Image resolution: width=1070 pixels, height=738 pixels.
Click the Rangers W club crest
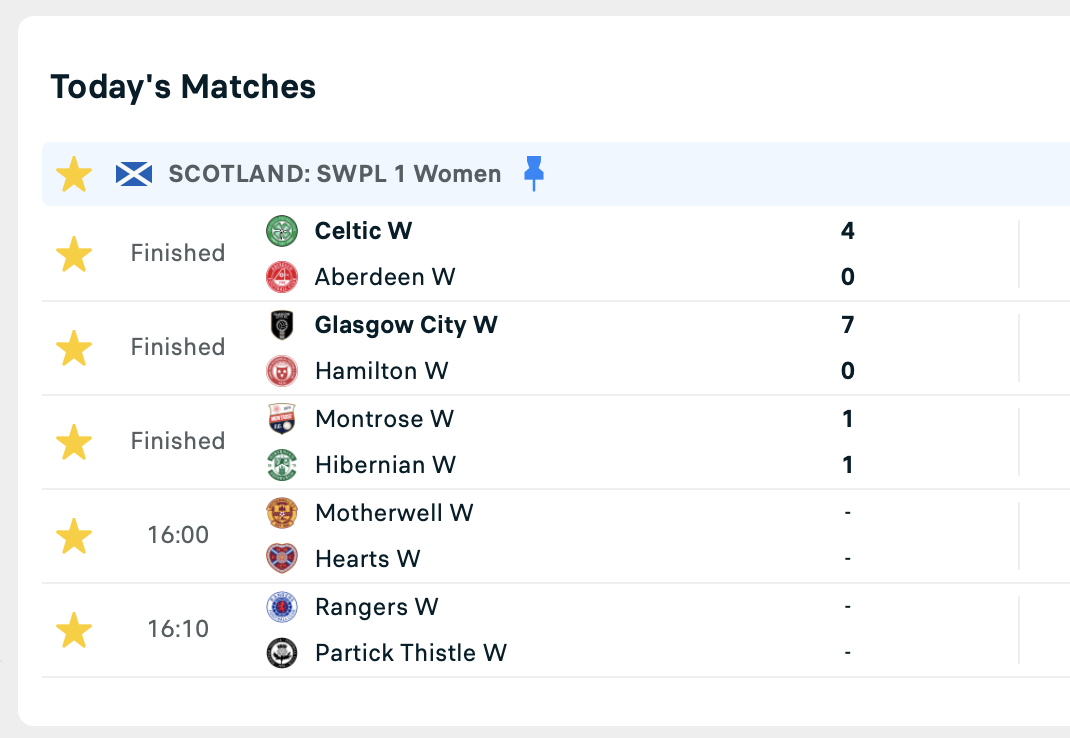tap(282, 607)
